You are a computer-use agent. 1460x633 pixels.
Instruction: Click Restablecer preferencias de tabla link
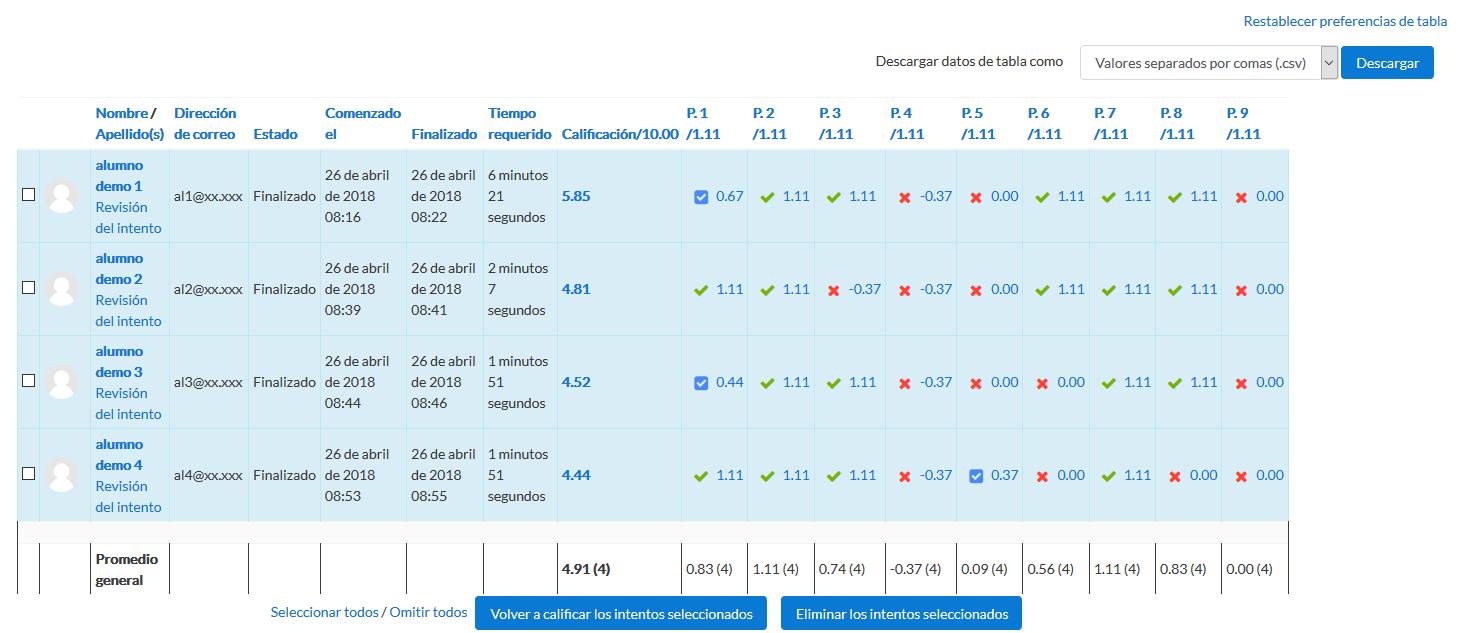1345,21
